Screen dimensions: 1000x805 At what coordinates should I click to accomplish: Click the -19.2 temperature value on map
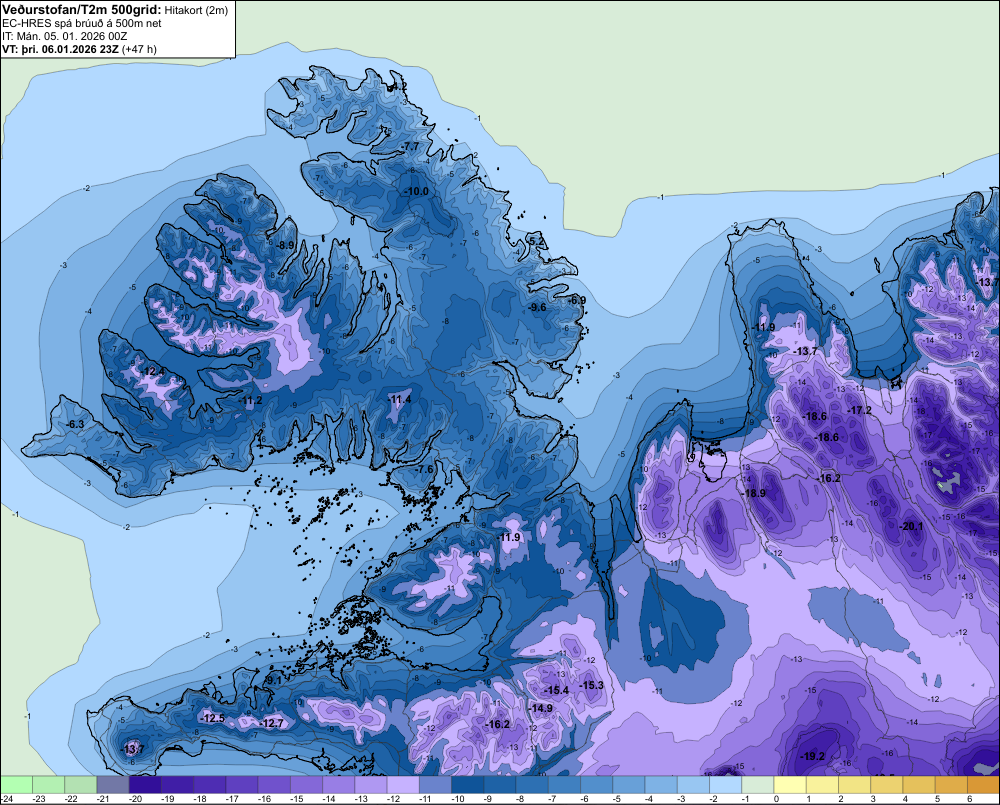(x=812, y=757)
